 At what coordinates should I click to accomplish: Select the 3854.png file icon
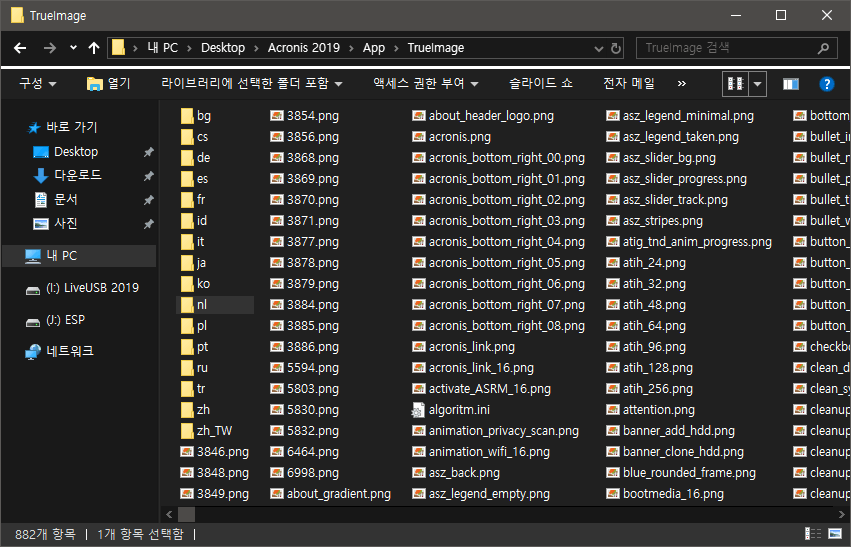coord(277,116)
